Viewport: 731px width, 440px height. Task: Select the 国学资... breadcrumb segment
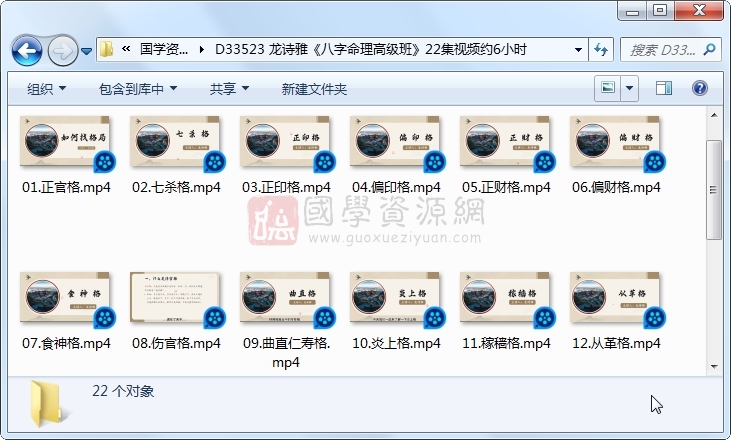click(x=164, y=49)
